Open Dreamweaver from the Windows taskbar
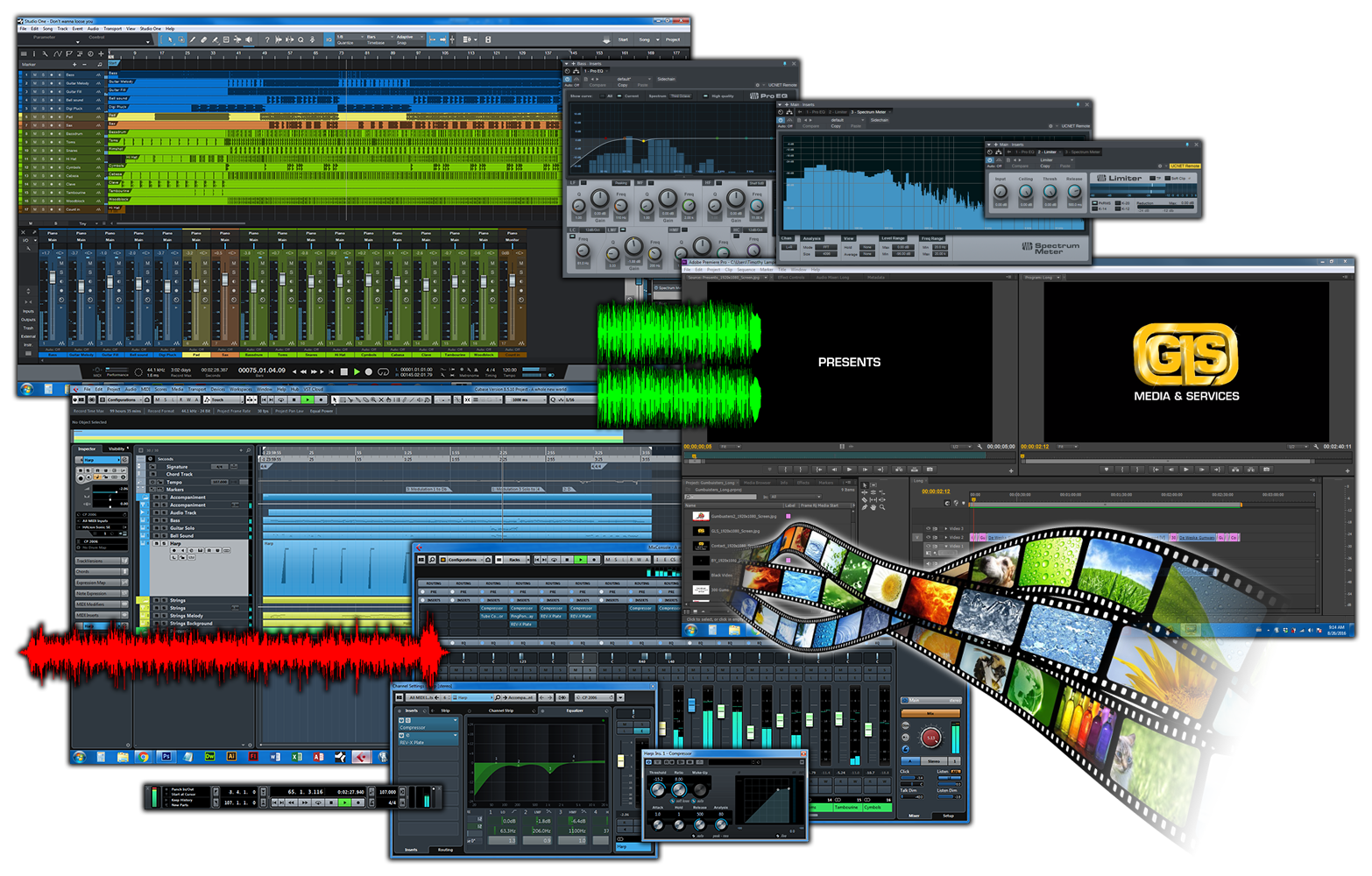Image resolution: width=1372 pixels, height=876 pixels. tap(210, 756)
